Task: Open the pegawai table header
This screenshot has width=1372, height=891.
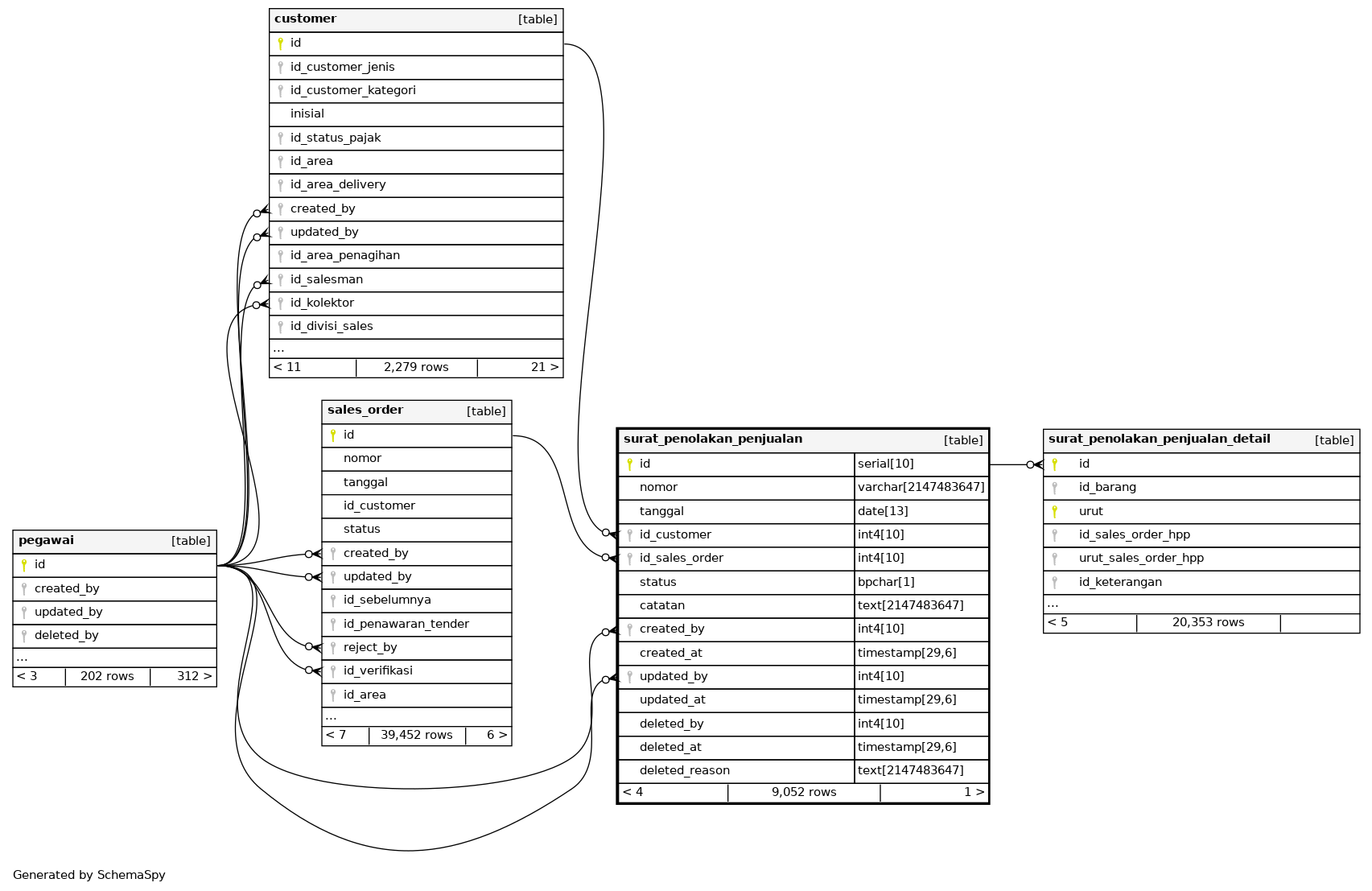Action: [46, 541]
